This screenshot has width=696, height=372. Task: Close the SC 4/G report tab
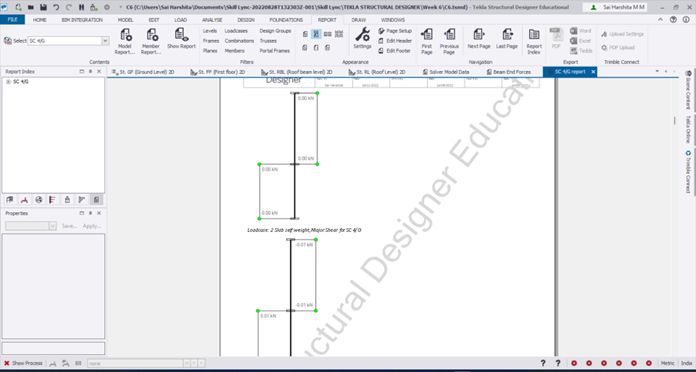click(x=593, y=72)
